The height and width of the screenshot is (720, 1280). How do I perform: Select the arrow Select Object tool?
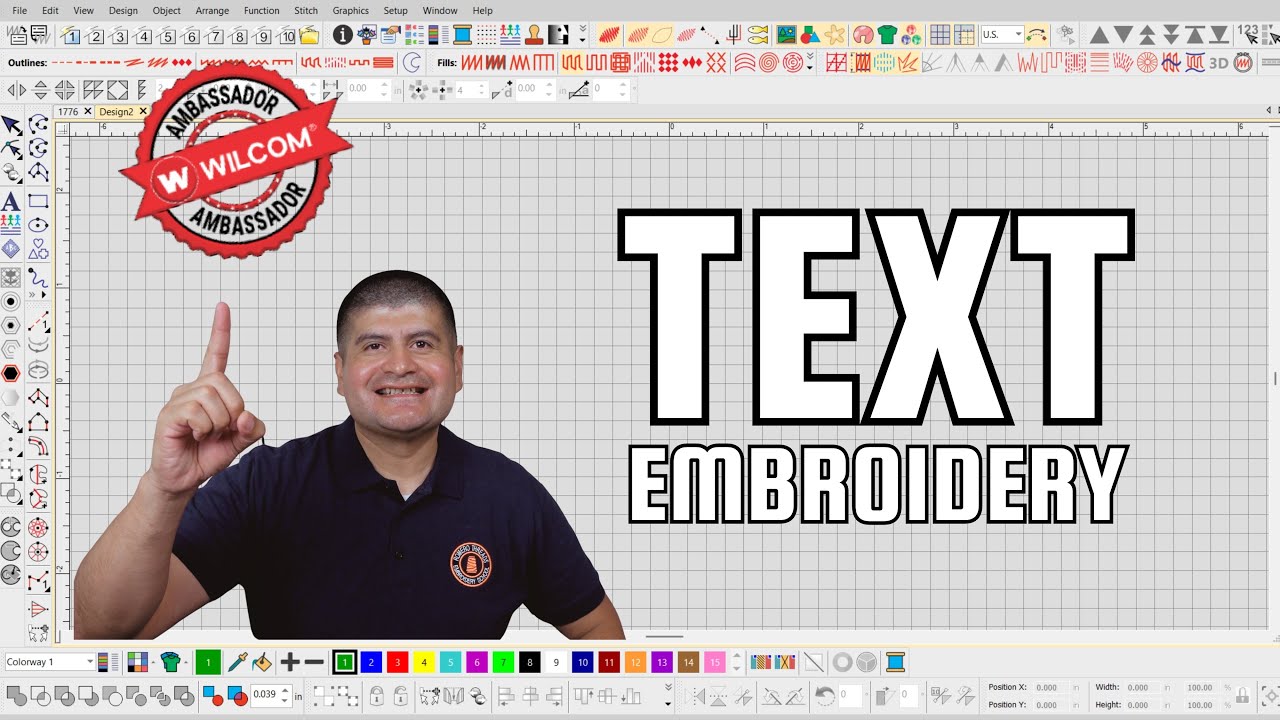tap(11, 125)
